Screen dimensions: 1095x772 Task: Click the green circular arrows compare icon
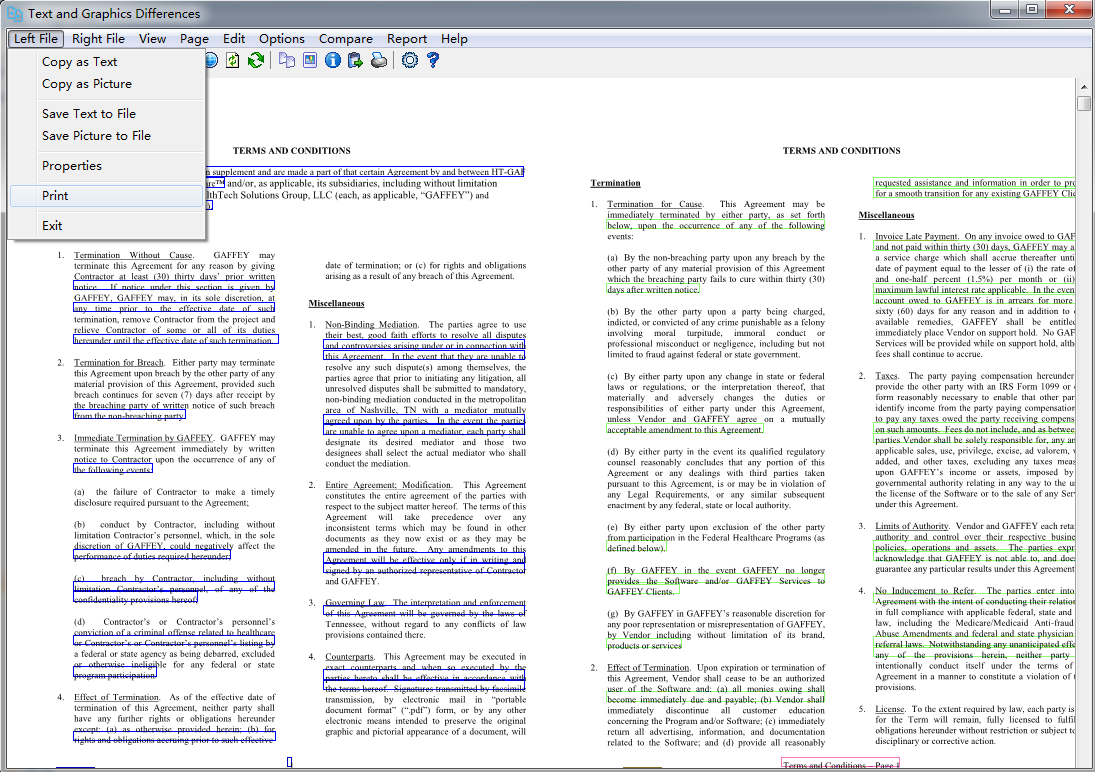[x=256, y=61]
